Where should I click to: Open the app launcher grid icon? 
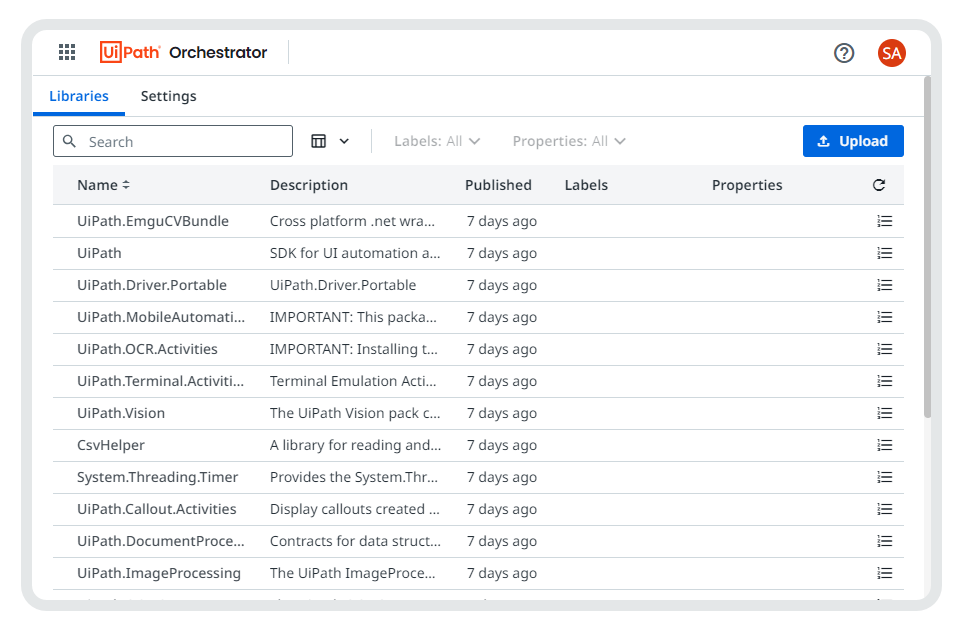(x=67, y=52)
